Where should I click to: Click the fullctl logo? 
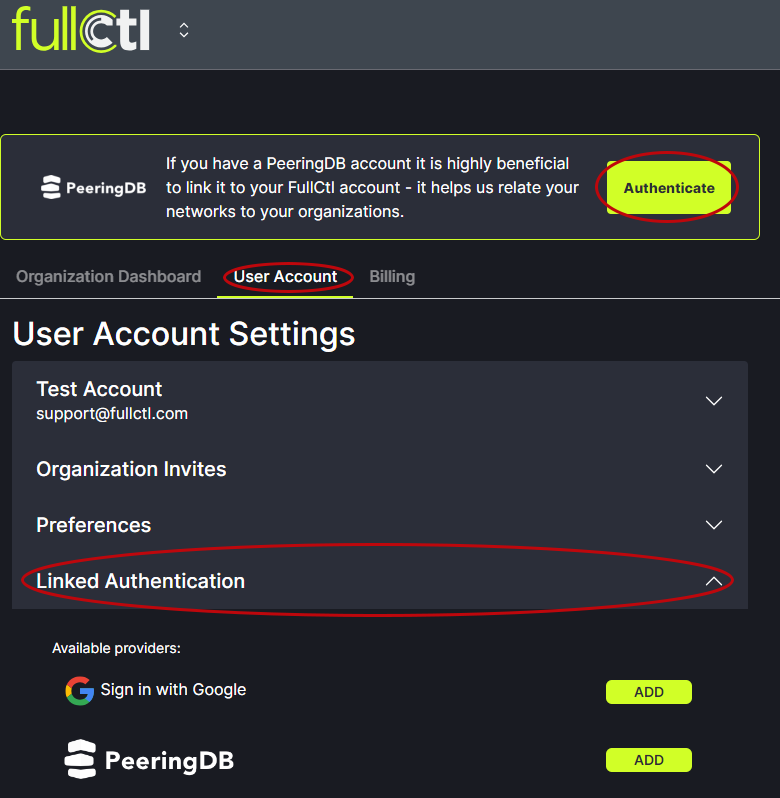81,30
